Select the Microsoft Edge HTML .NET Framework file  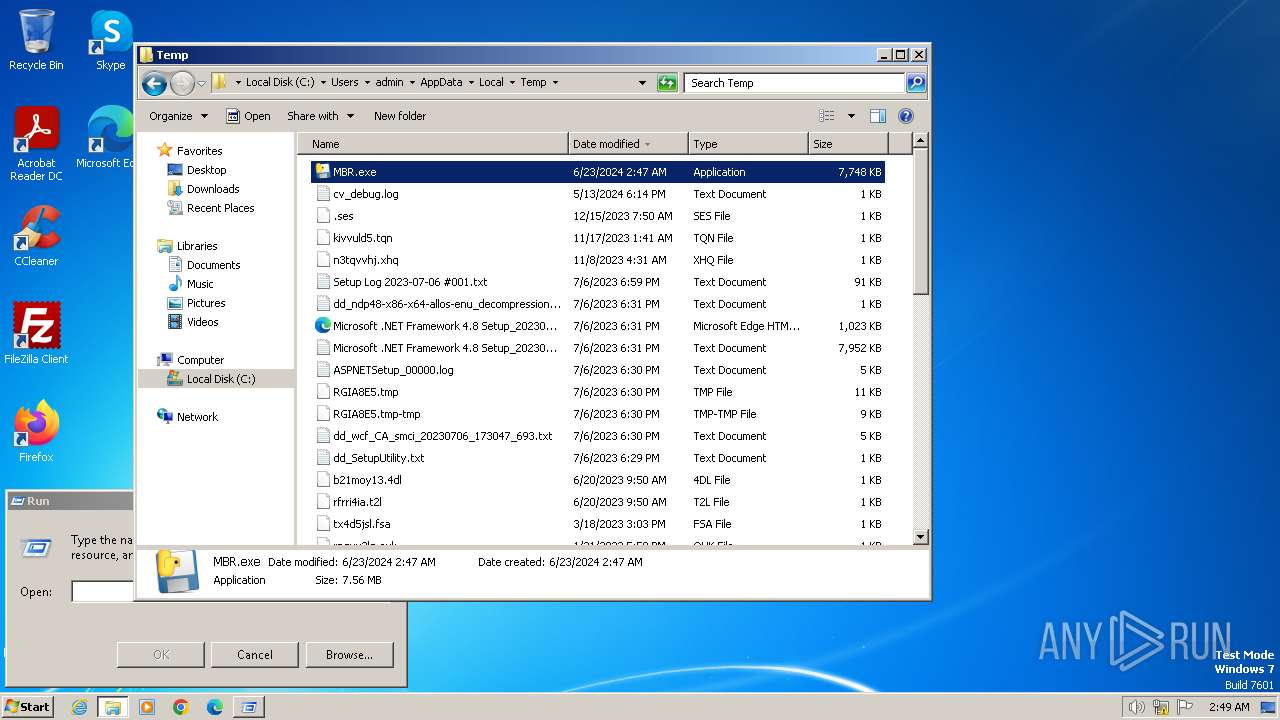click(597, 326)
